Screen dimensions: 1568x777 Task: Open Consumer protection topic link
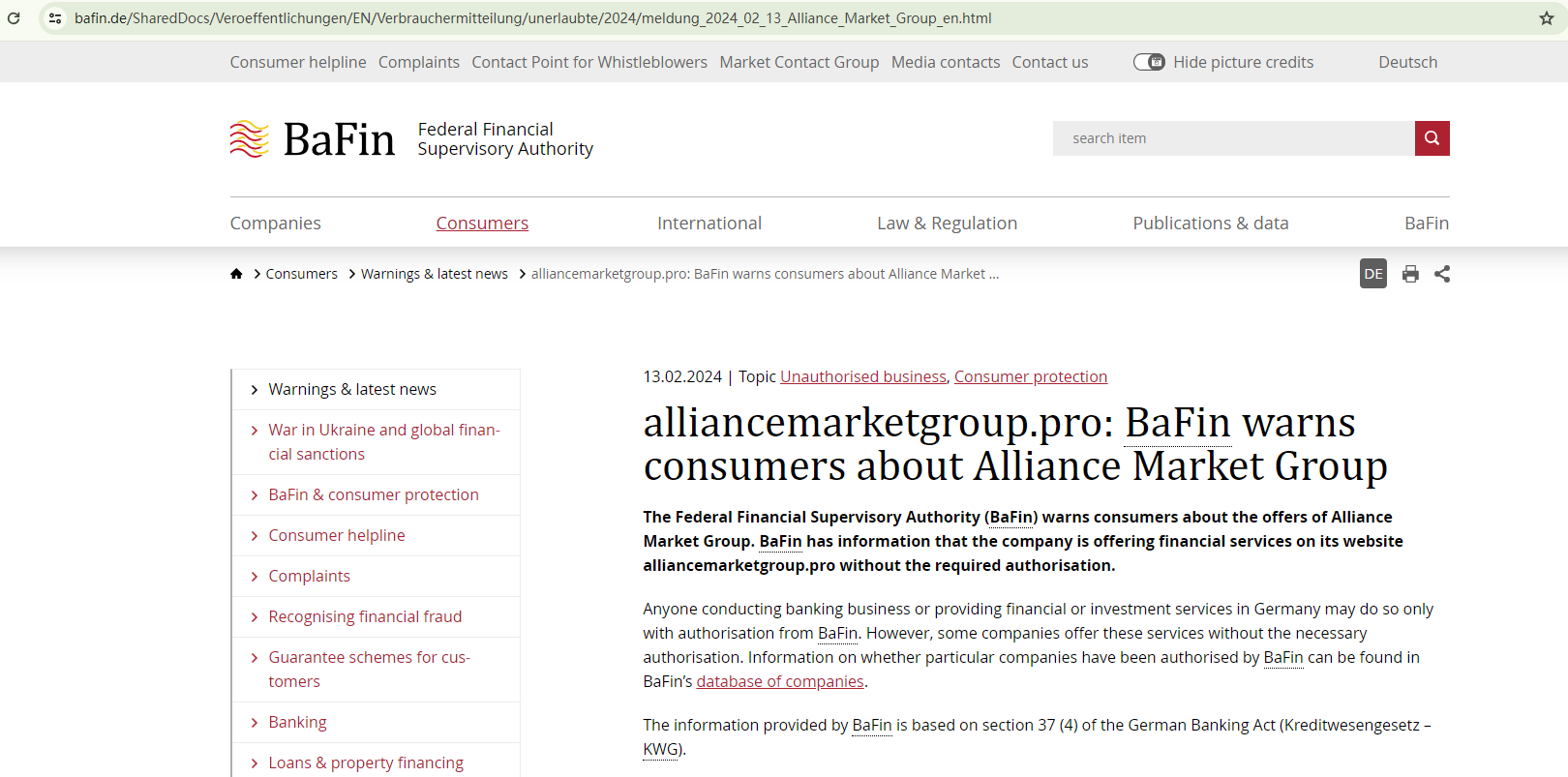coord(1031,376)
